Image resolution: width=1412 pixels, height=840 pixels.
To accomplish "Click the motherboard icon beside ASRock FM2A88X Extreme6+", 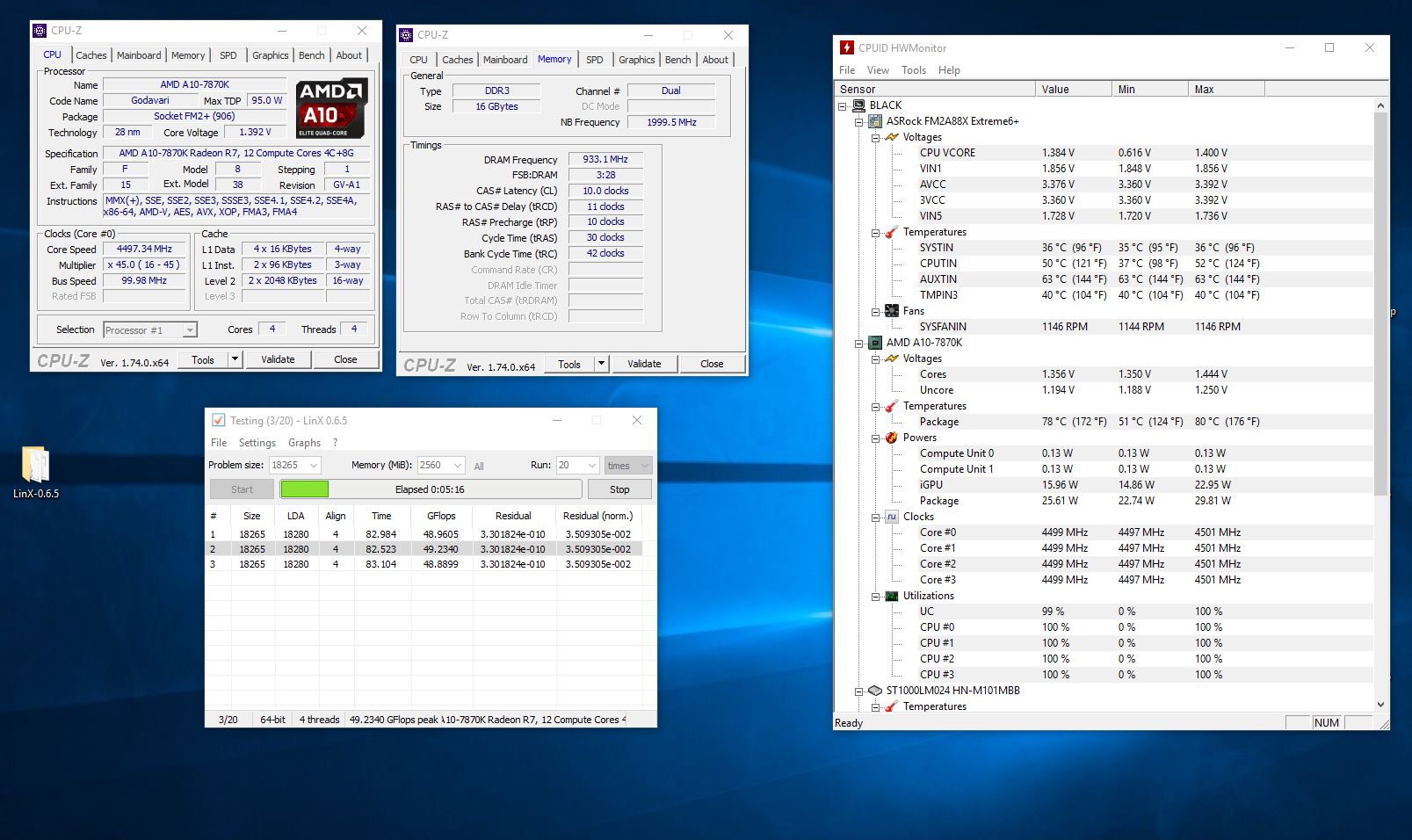I will point(875,121).
